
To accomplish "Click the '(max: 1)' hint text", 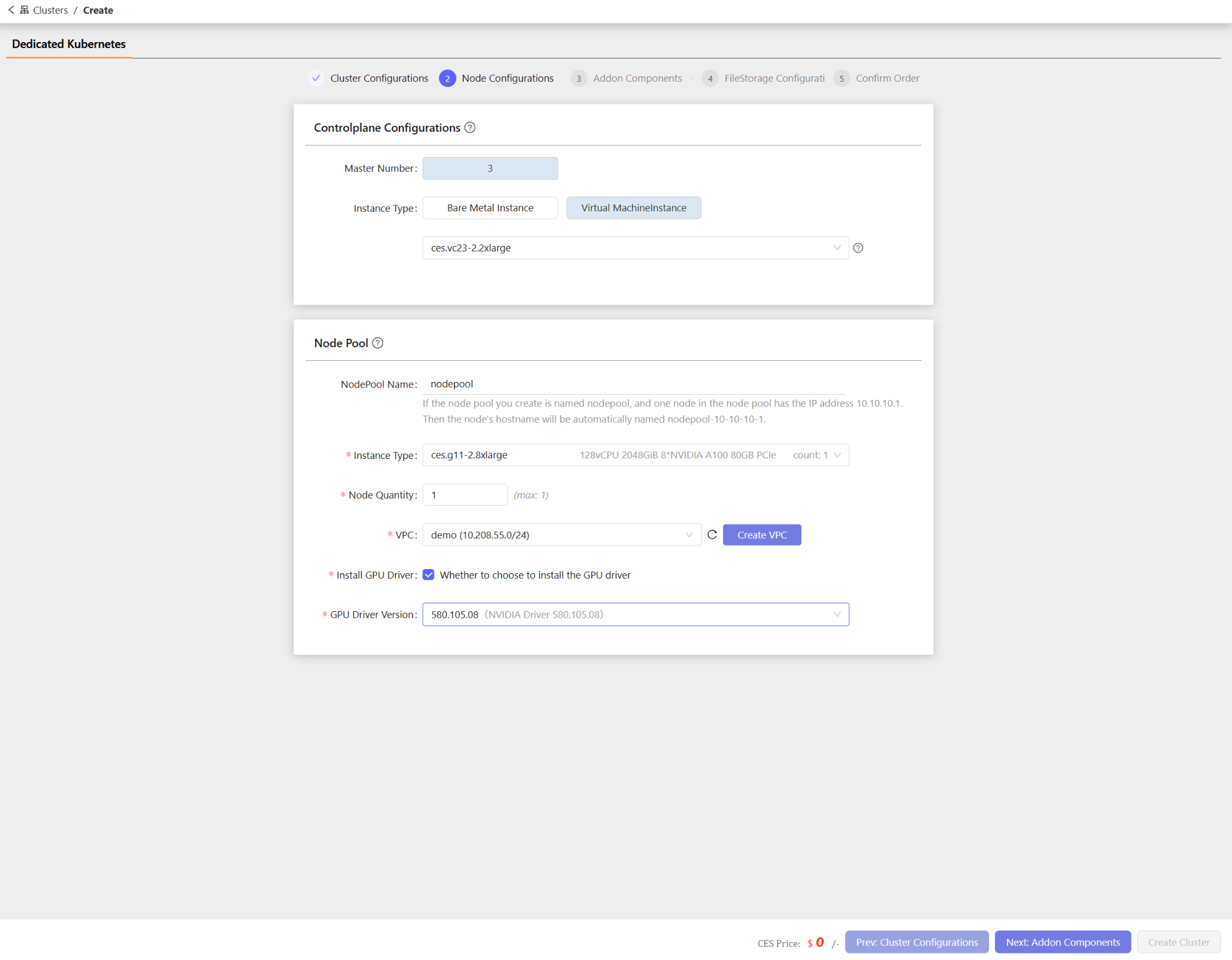I will 531,495.
